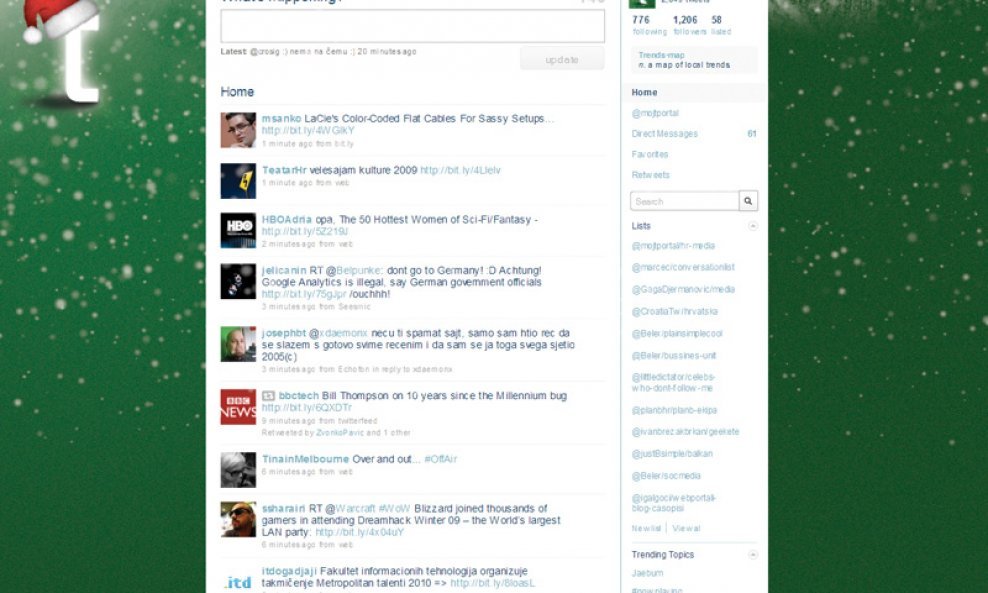The image size is (988, 593).
Task: Open TinainMelbourne username link
Action: point(305,459)
